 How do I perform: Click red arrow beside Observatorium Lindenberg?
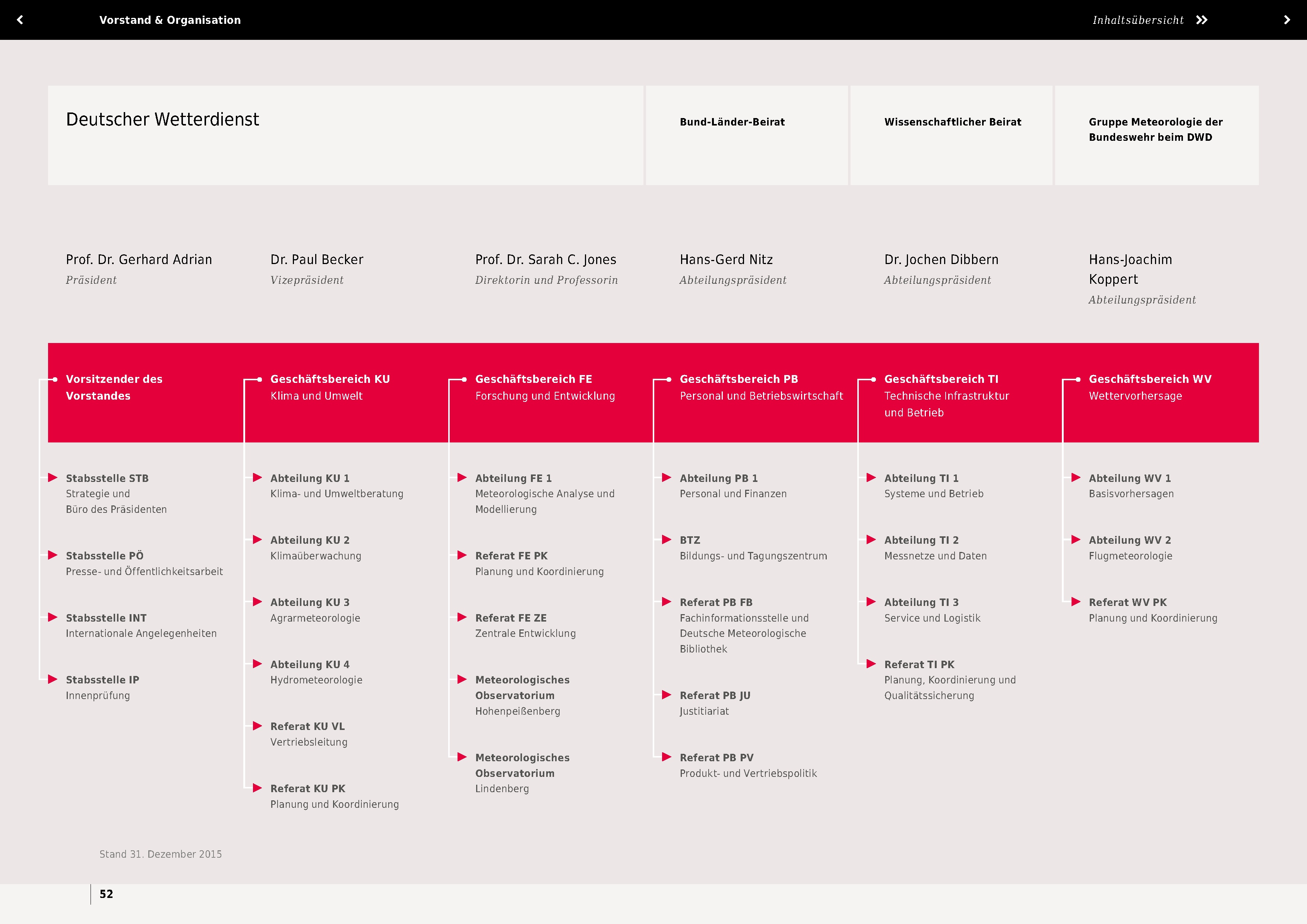(x=462, y=757)
